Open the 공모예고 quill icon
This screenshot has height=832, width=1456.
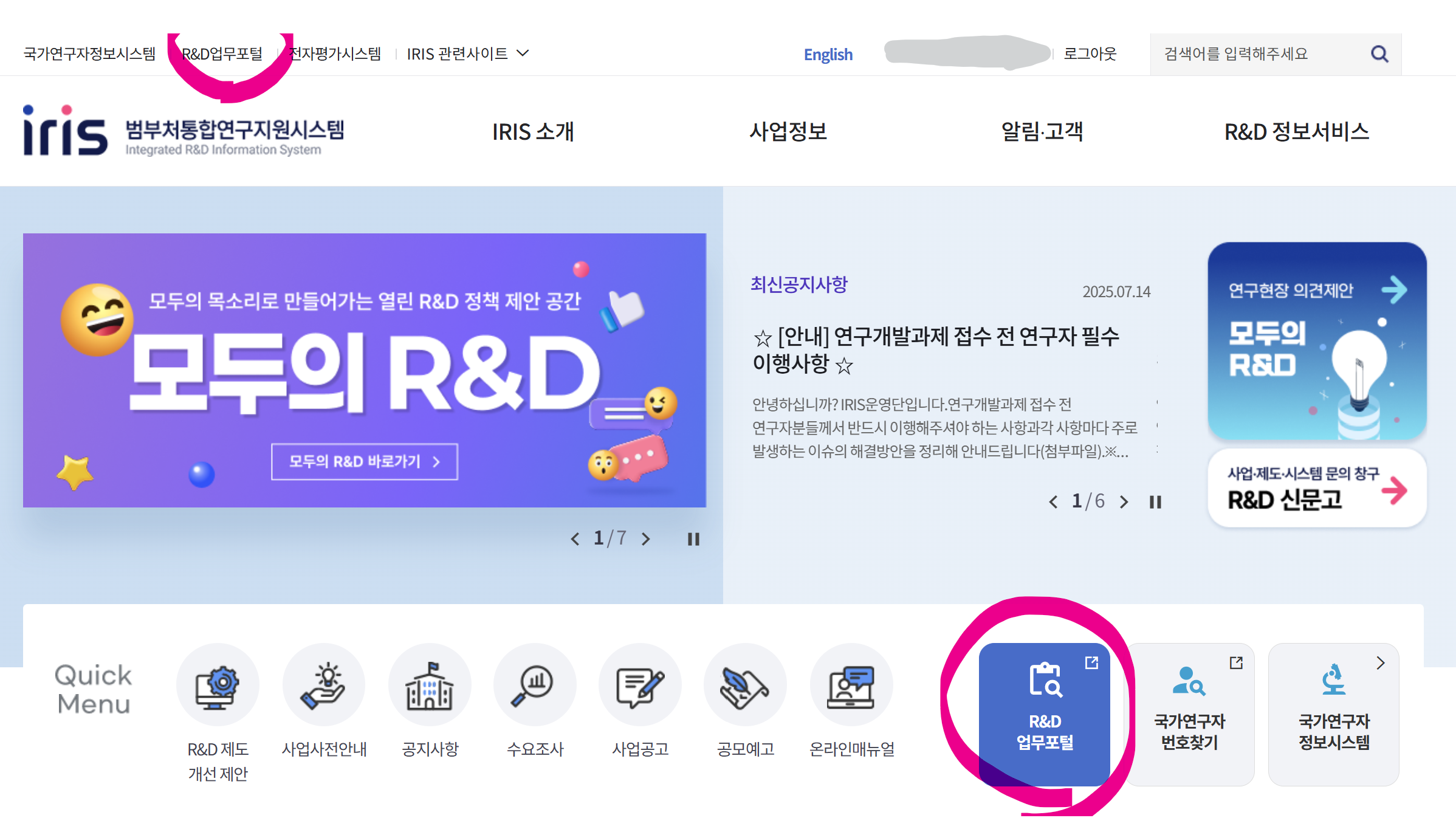tap(745, 685)
